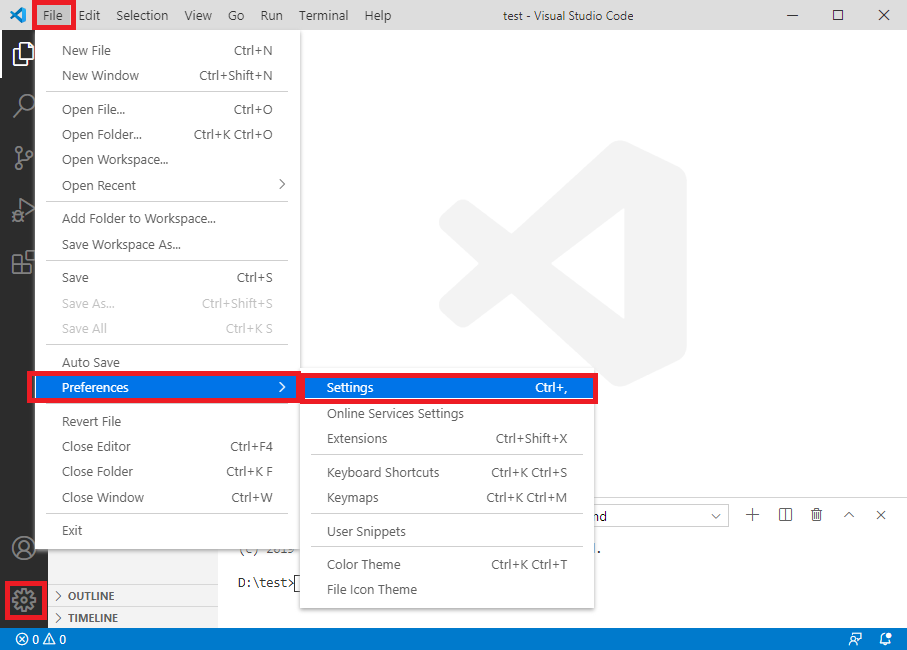The height and width of the screenshot is (650, 907).
Task: Choose Add Folder to Workspace...
Action: click(167, 219)
